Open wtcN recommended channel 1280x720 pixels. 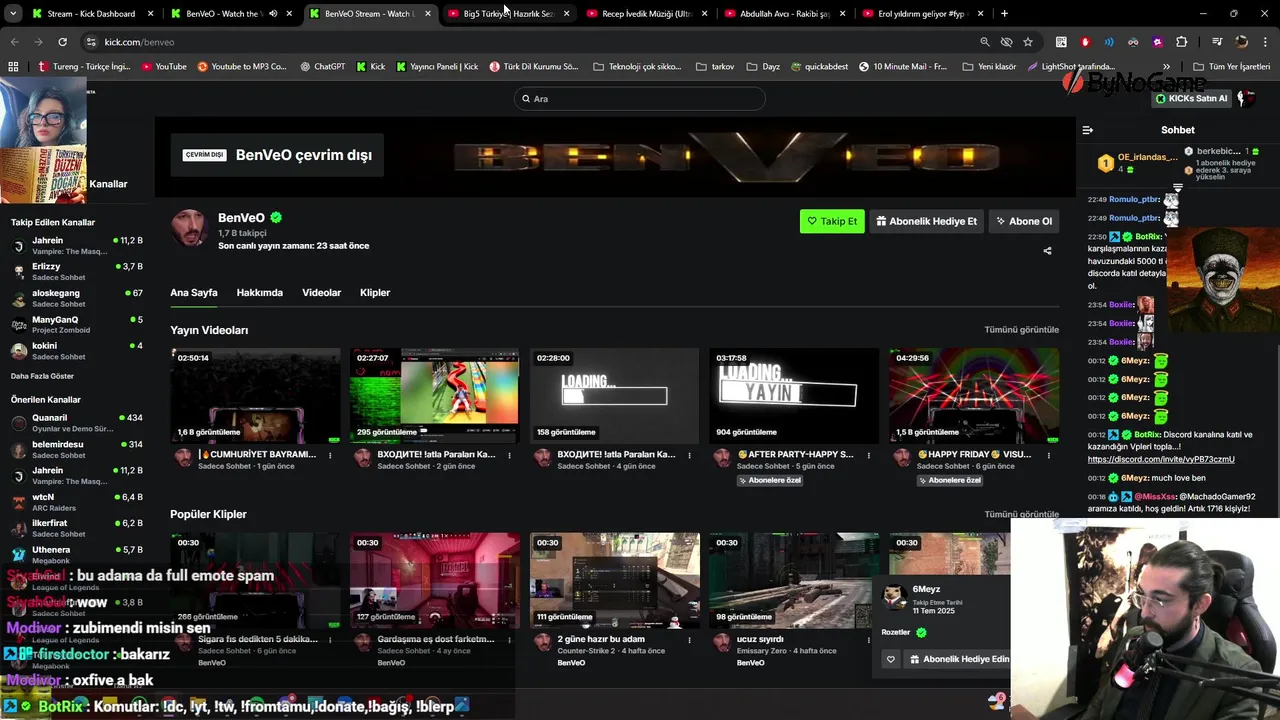76,502
